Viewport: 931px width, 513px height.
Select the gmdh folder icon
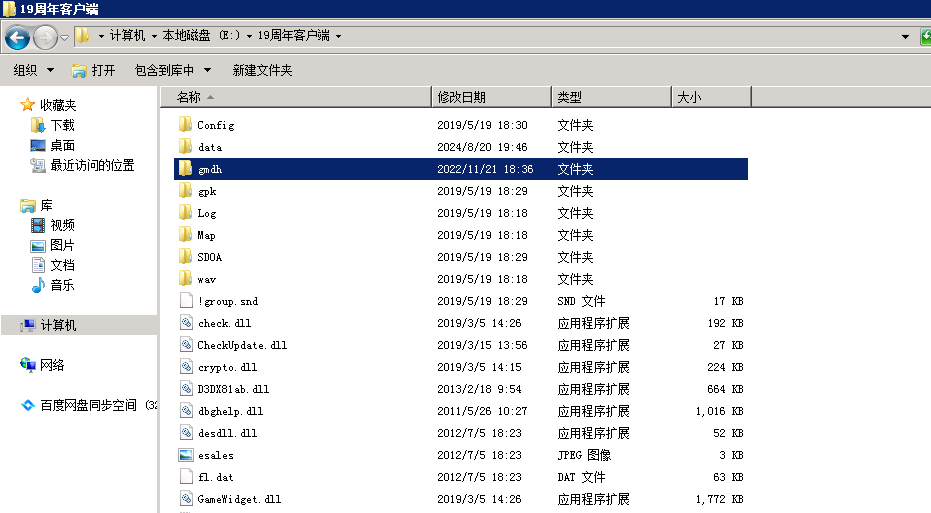(x=185, y=168)
